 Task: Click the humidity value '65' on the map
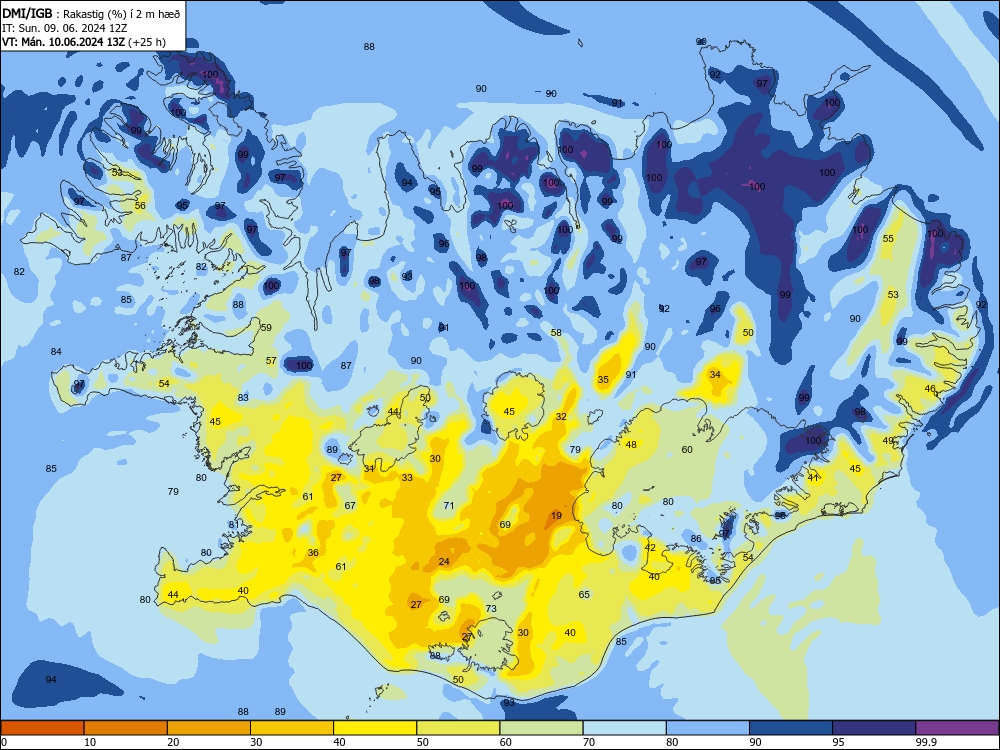584,594
